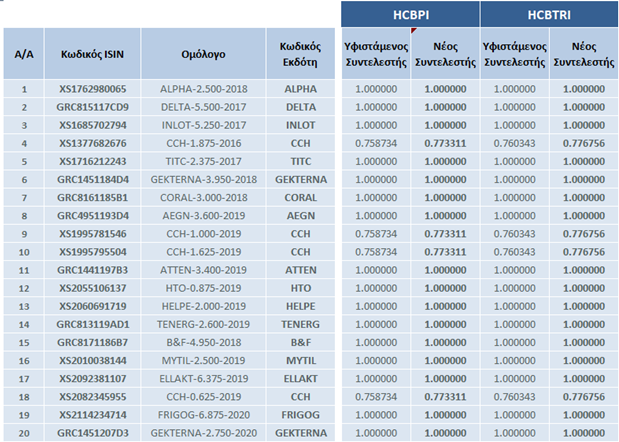The height and width of the screenshot is (442, 619).
Task: Click the HCBPI column group header
Action: point(410,14)
